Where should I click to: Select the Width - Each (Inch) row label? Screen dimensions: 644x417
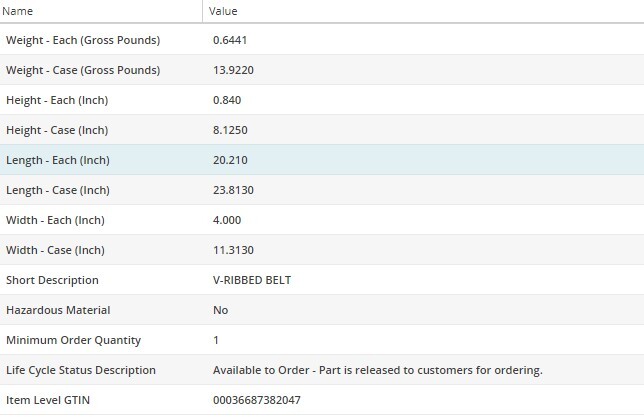pos(55,220)
